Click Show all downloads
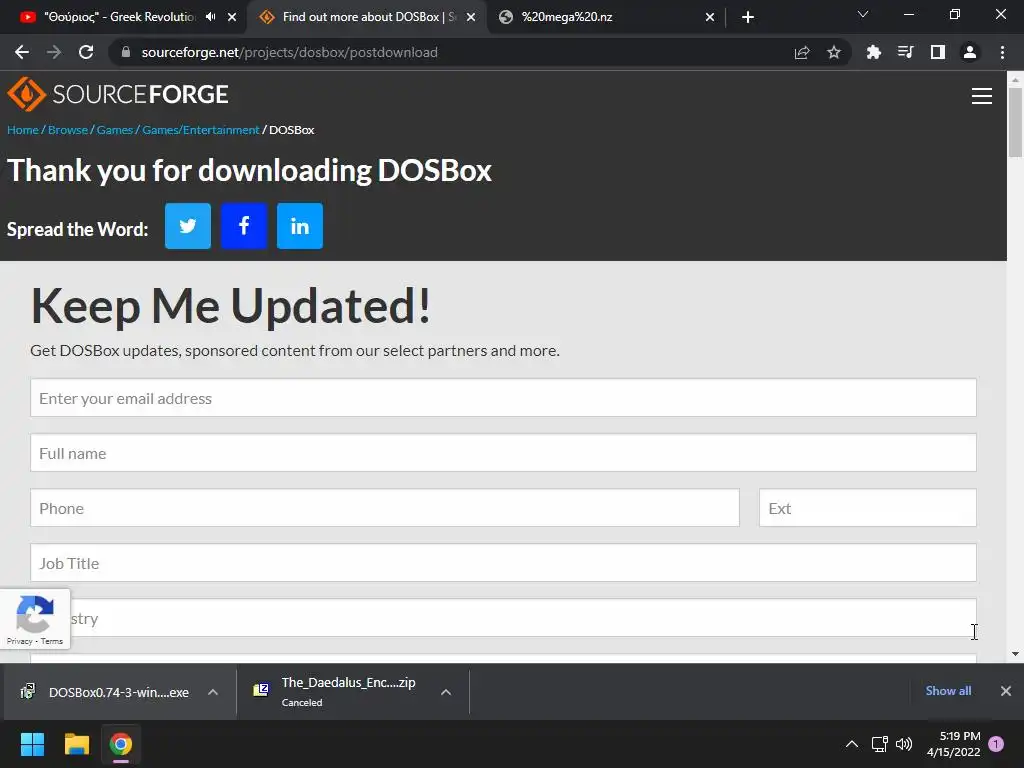 pyautogui.click(x=948, y=691)
